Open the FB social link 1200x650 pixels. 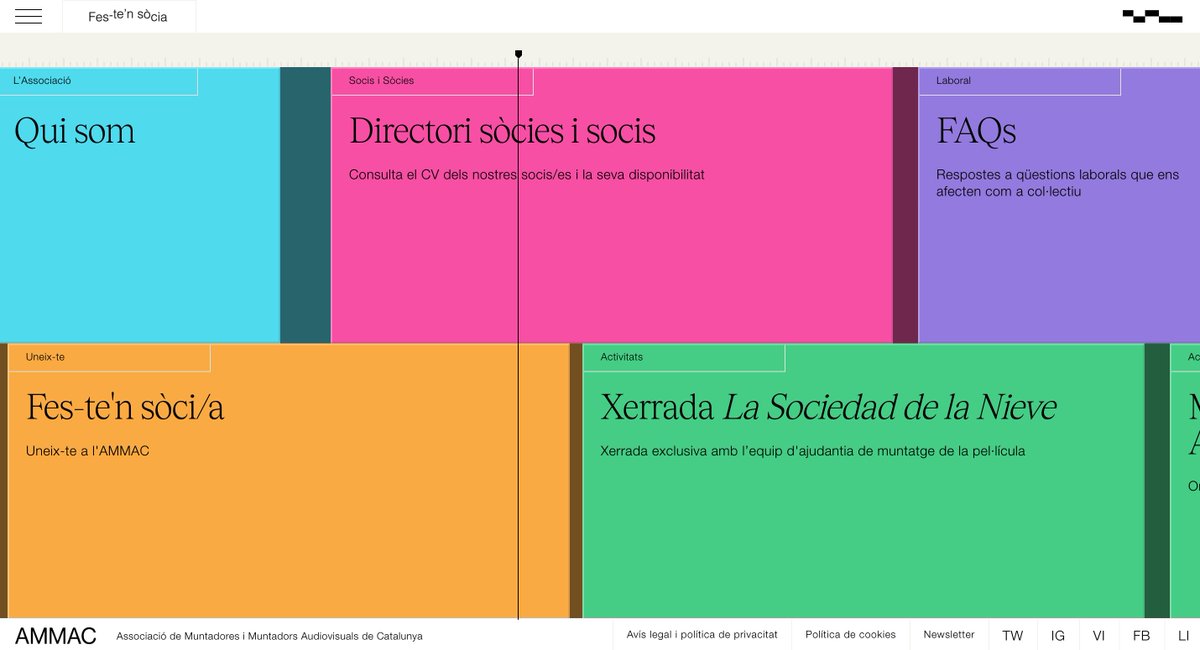(x=1141, y=635)
